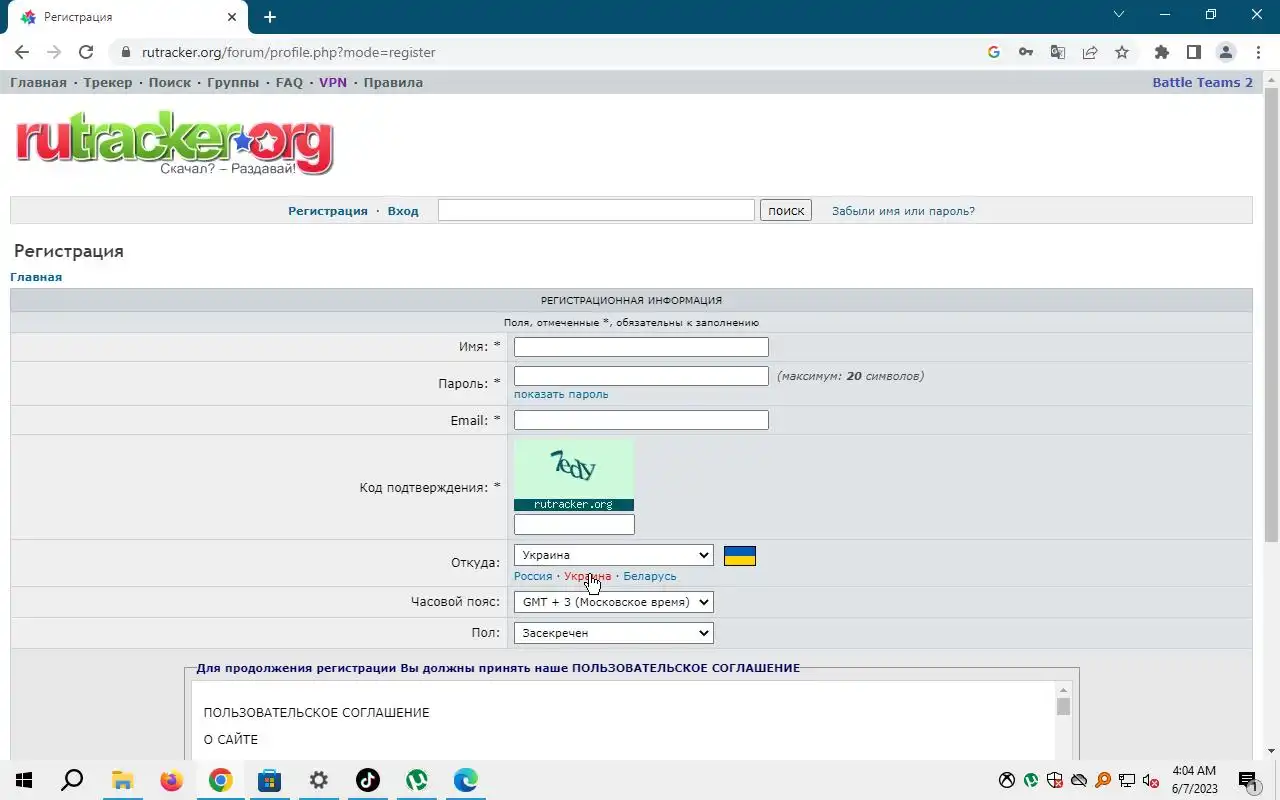Launch File Explorer from taskbar
Image resolution: width=1280 pixels, height=800 pixels.
click(x=122, y=780)
